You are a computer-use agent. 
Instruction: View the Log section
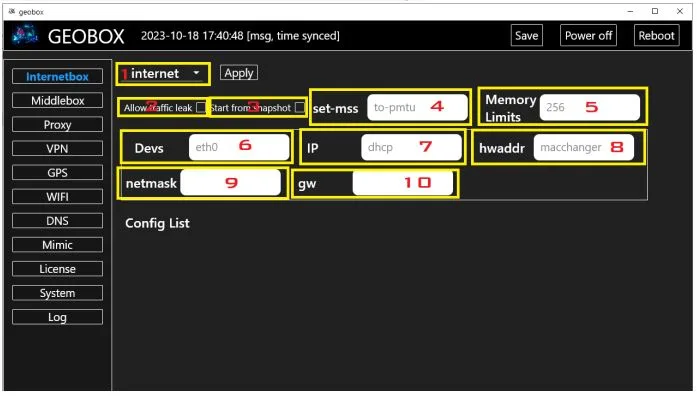point(57,317)
